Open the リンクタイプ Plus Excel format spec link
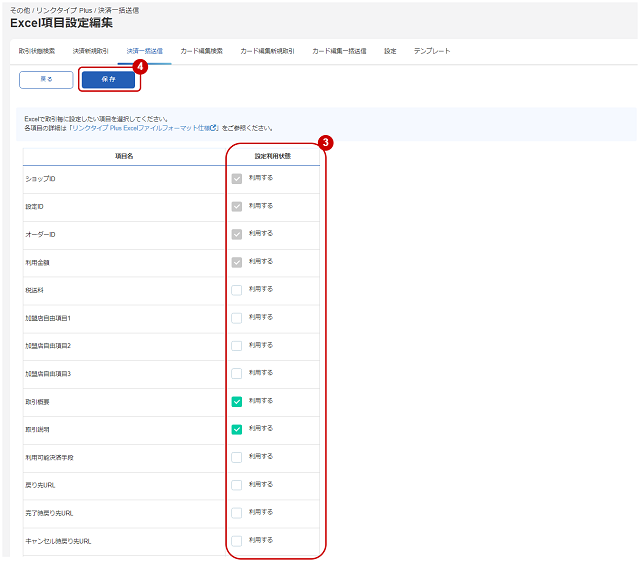This screenshot has width=640, height=562. tap(141, 128)
